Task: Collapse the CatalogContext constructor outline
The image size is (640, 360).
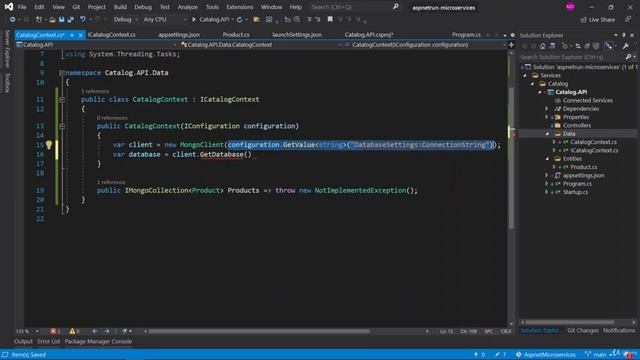Action: [62, 126]
